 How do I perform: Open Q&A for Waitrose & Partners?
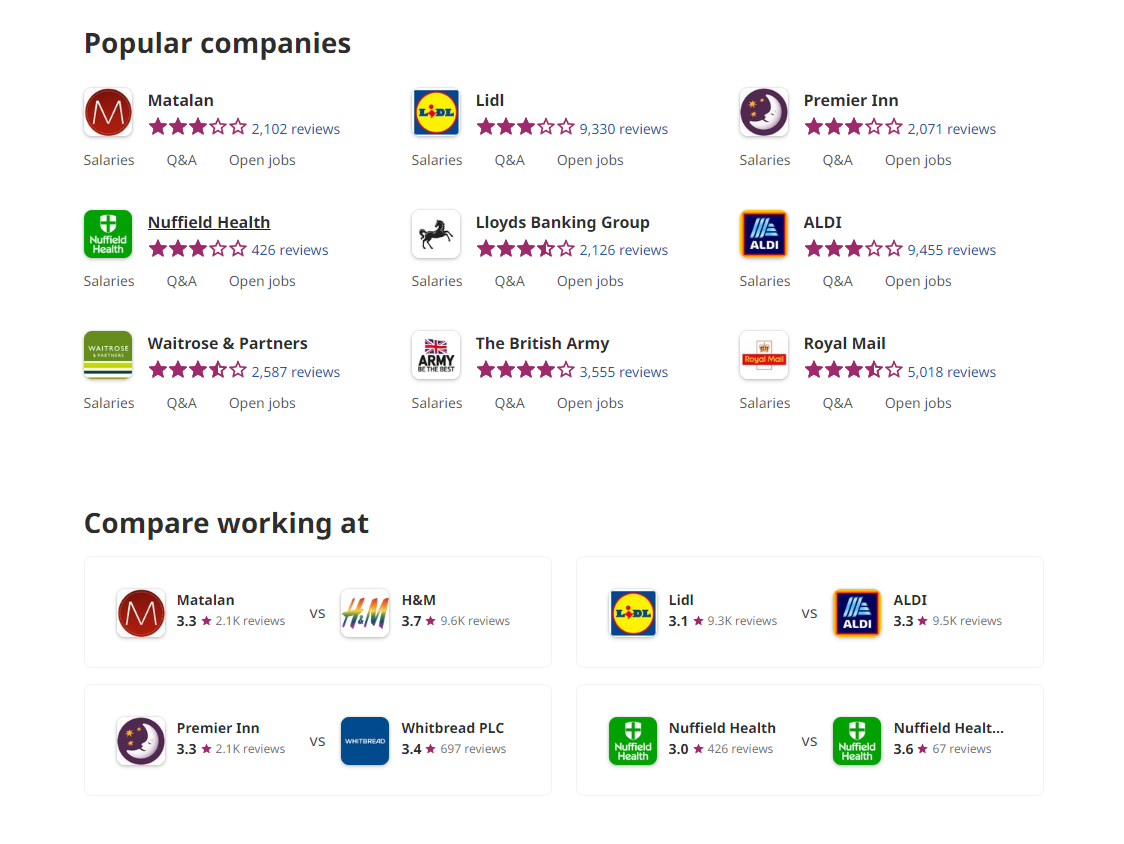pos(182,403)
